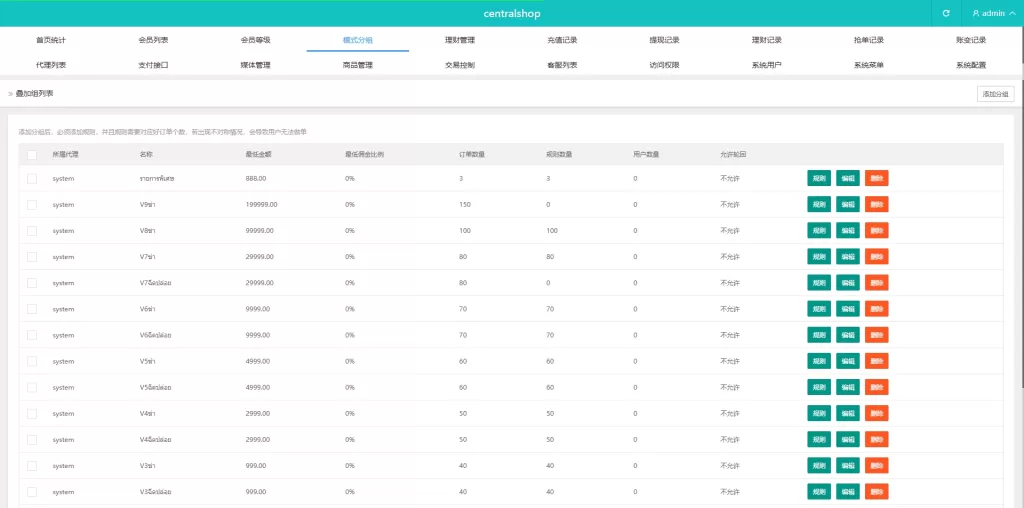Click the orange 删除 button for the 888.00 row
Image resolution: width=1024 pixels, height=508 pixels.
click(x=876, y=178)
